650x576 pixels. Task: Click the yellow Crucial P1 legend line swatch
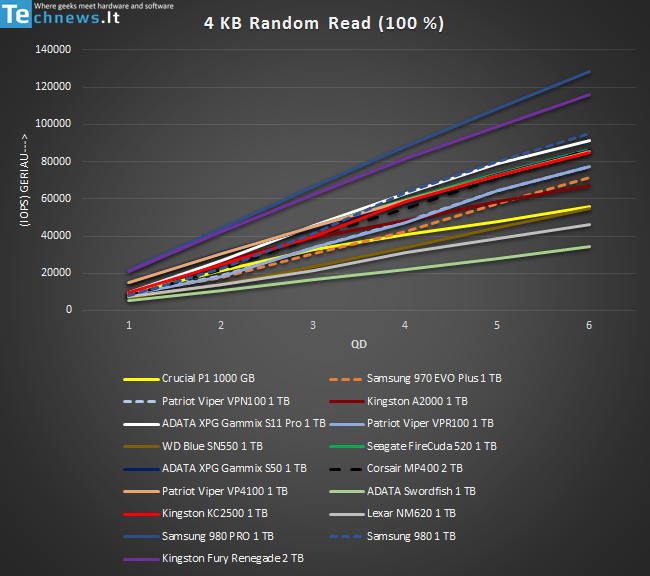(141, 379)
